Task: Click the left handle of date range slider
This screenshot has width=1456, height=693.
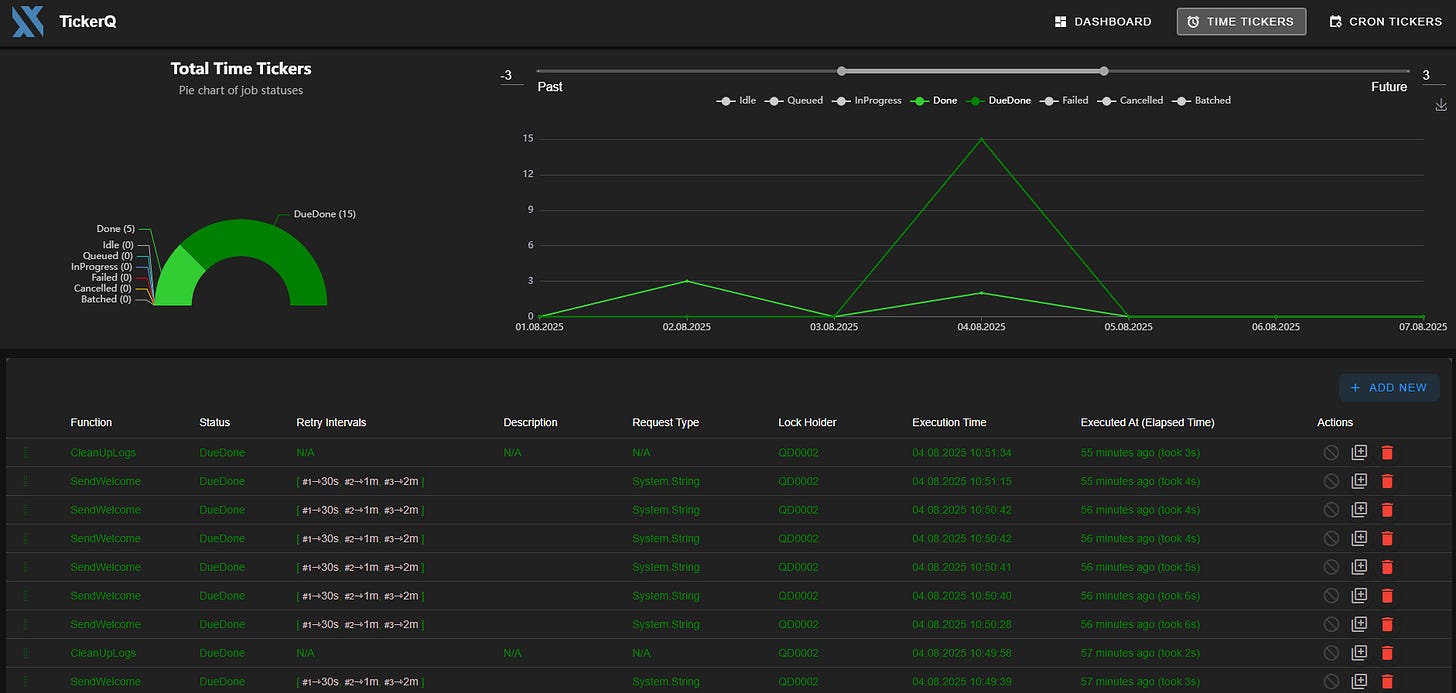Action: pos(842,71)
